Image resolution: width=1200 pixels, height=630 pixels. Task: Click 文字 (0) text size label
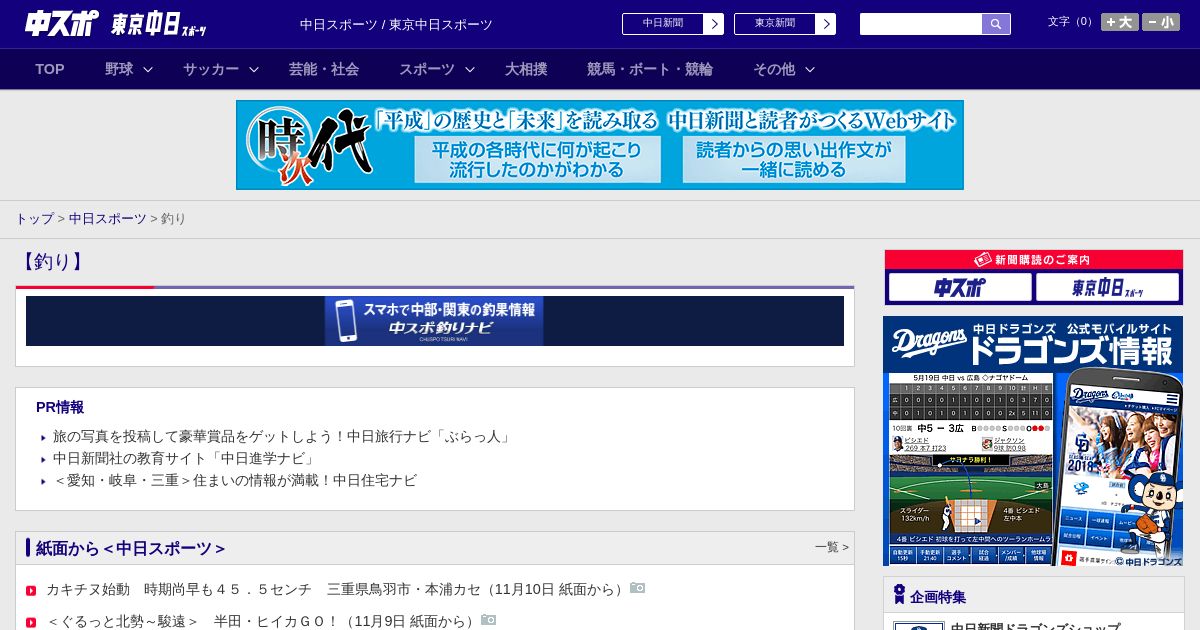(1072, 22)
